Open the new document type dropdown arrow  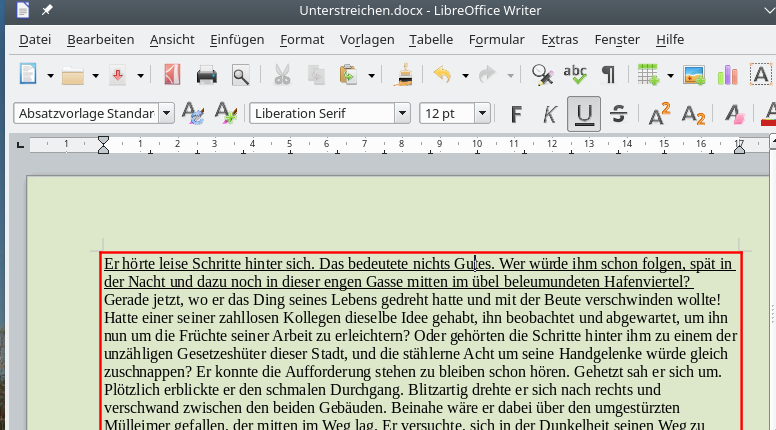tap(50, 76)
